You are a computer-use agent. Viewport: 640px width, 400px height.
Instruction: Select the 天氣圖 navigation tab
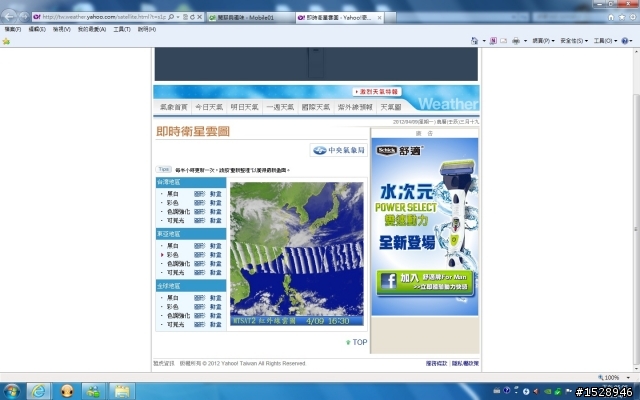pyautogui.click(x=391, y=107)
